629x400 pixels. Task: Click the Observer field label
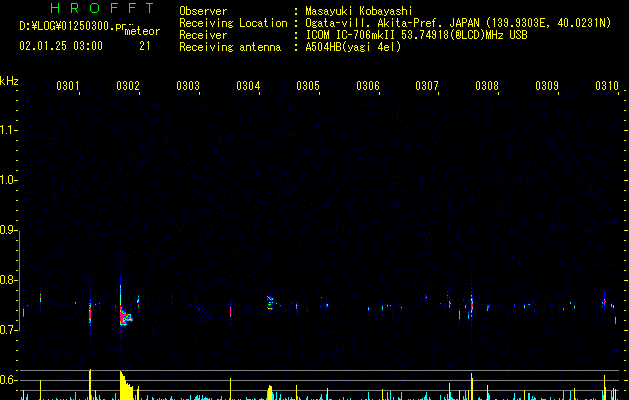click(x=203, y=11)
